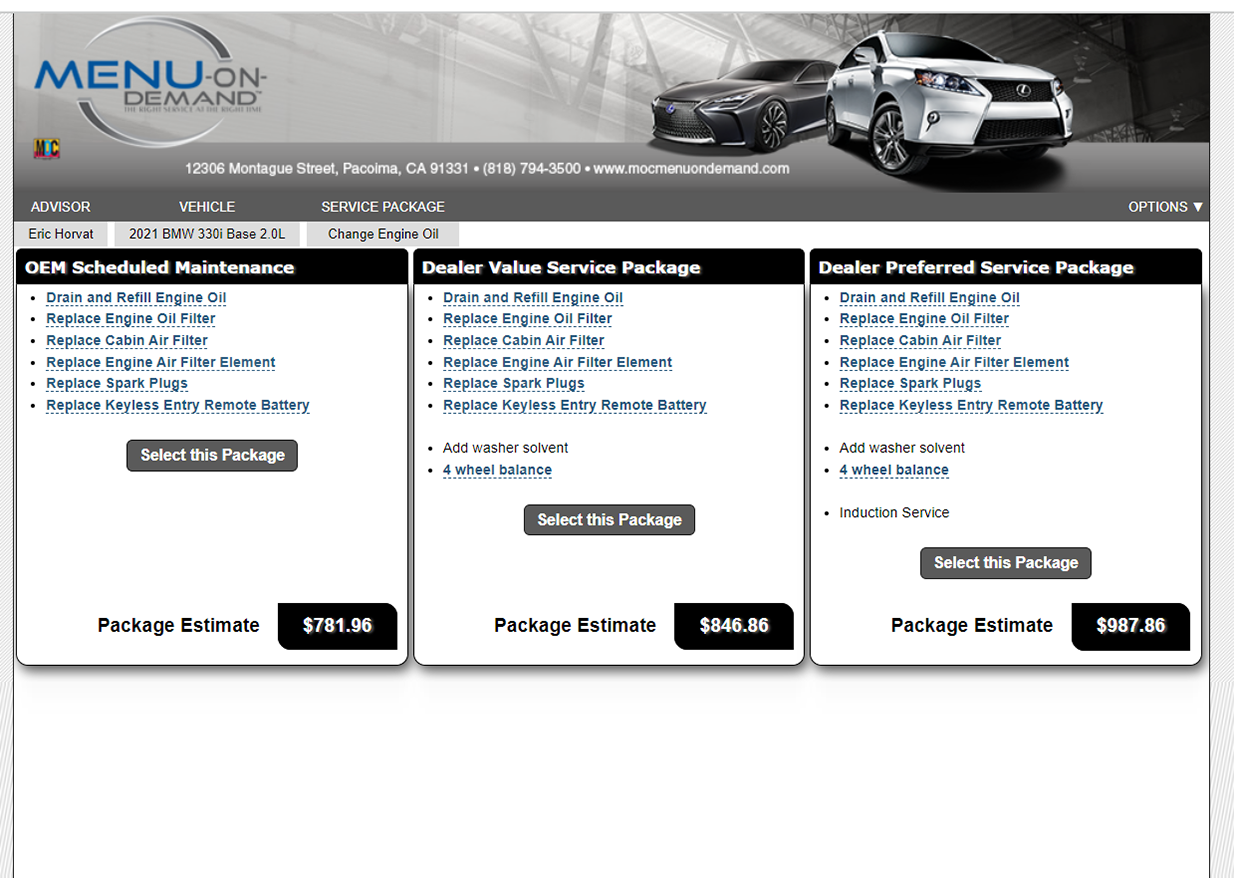Open Replace Cabin Air Filter in OEM package
This screenshot has height=878, width=1234.
click(x=127, y=341)
